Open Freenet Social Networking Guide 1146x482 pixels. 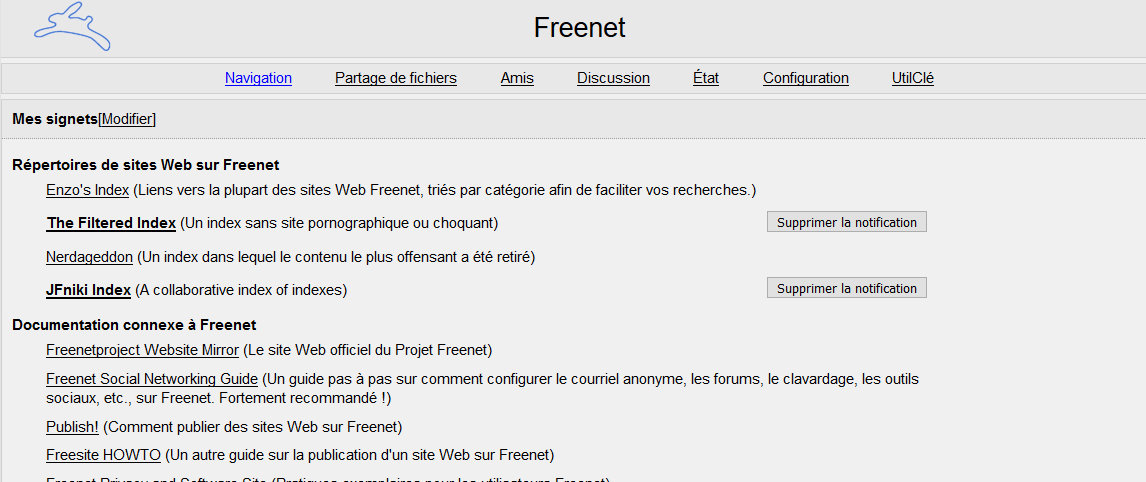click(152, 379)
